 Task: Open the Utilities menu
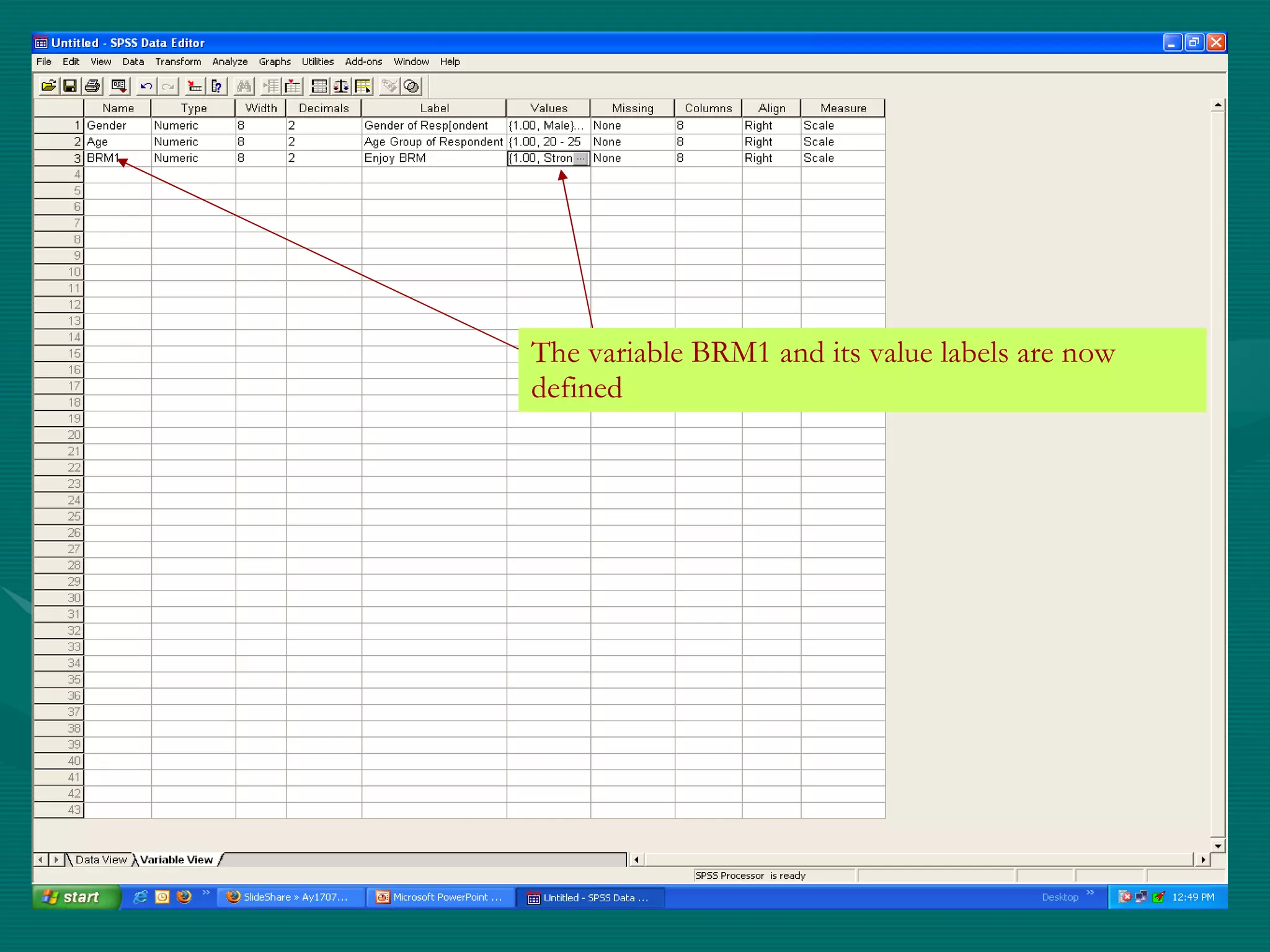point(317,61)
